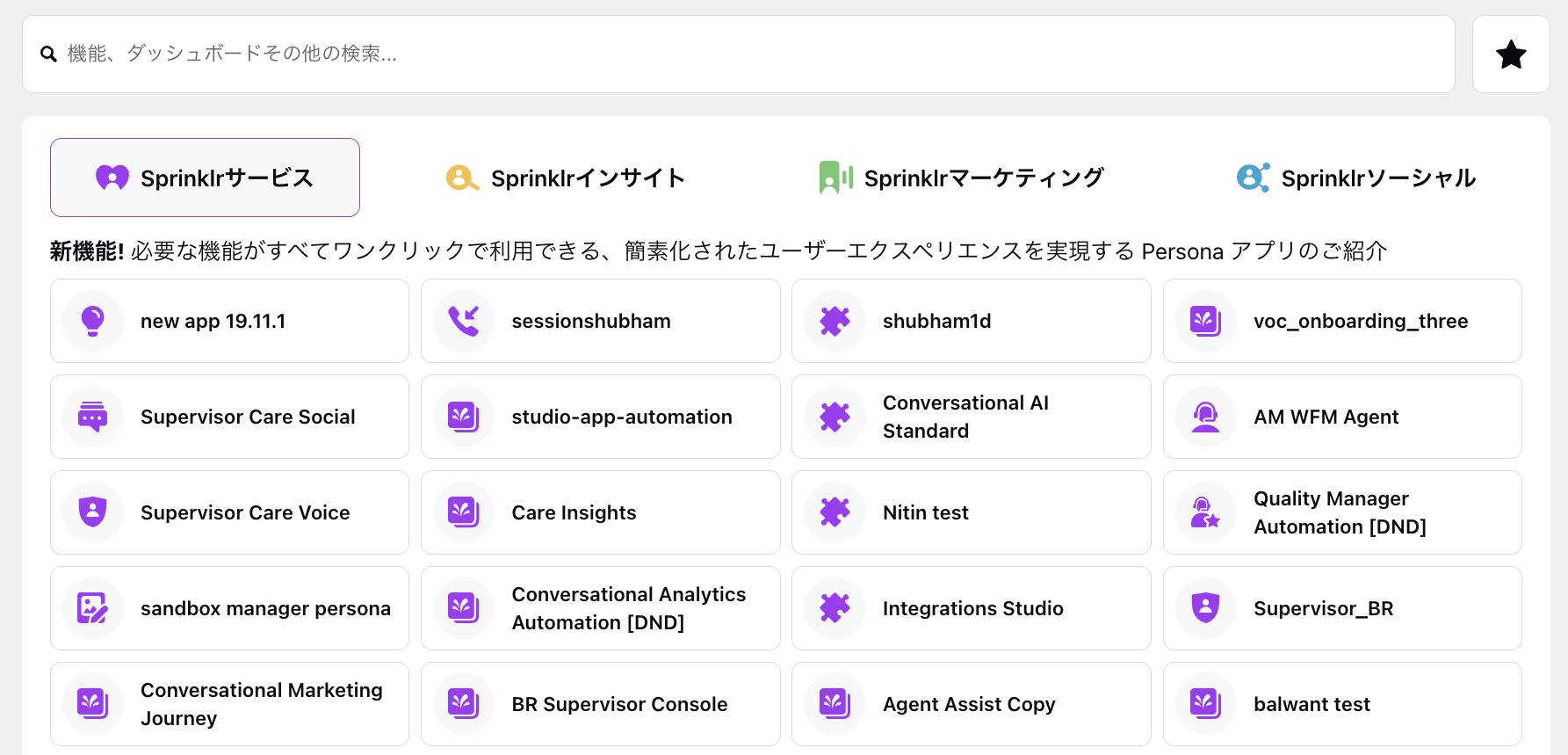Click the studio-app-automation icon

point(464,417)
